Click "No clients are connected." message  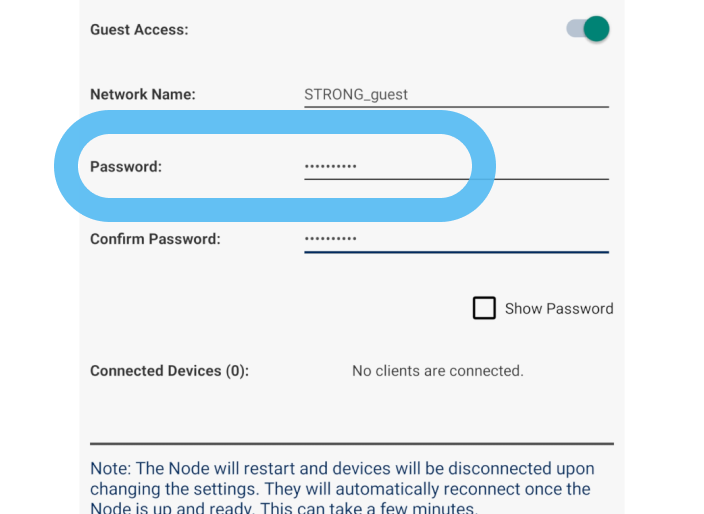(x=437, y=371)
